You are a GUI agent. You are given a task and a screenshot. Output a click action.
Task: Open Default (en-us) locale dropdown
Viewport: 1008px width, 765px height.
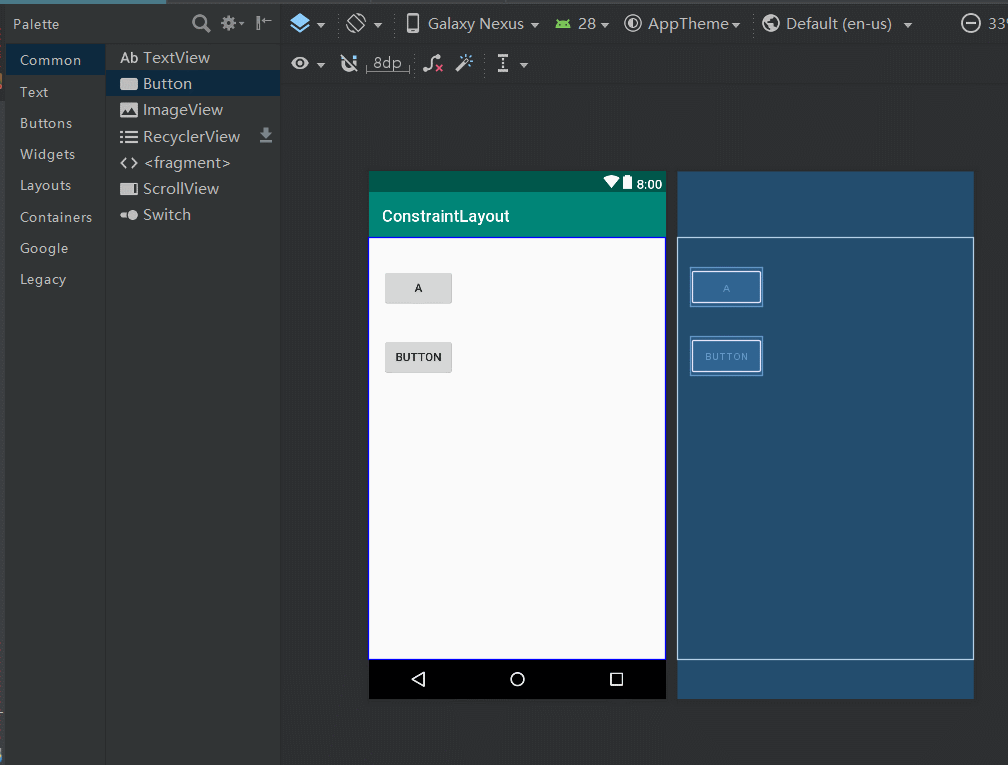837,24
